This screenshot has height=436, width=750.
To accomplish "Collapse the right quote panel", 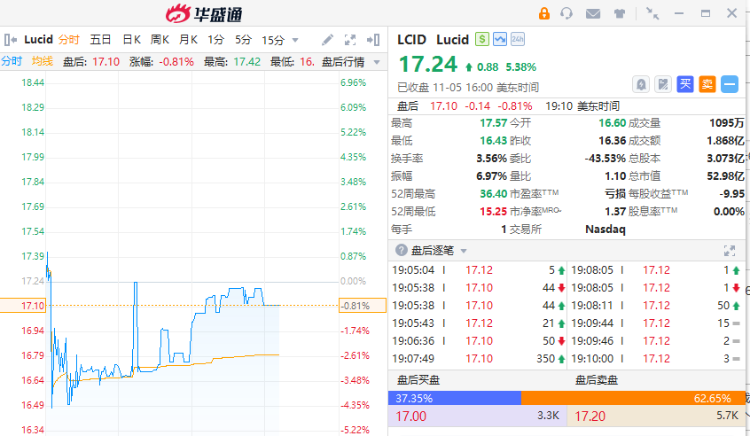I will pos(374,40).
